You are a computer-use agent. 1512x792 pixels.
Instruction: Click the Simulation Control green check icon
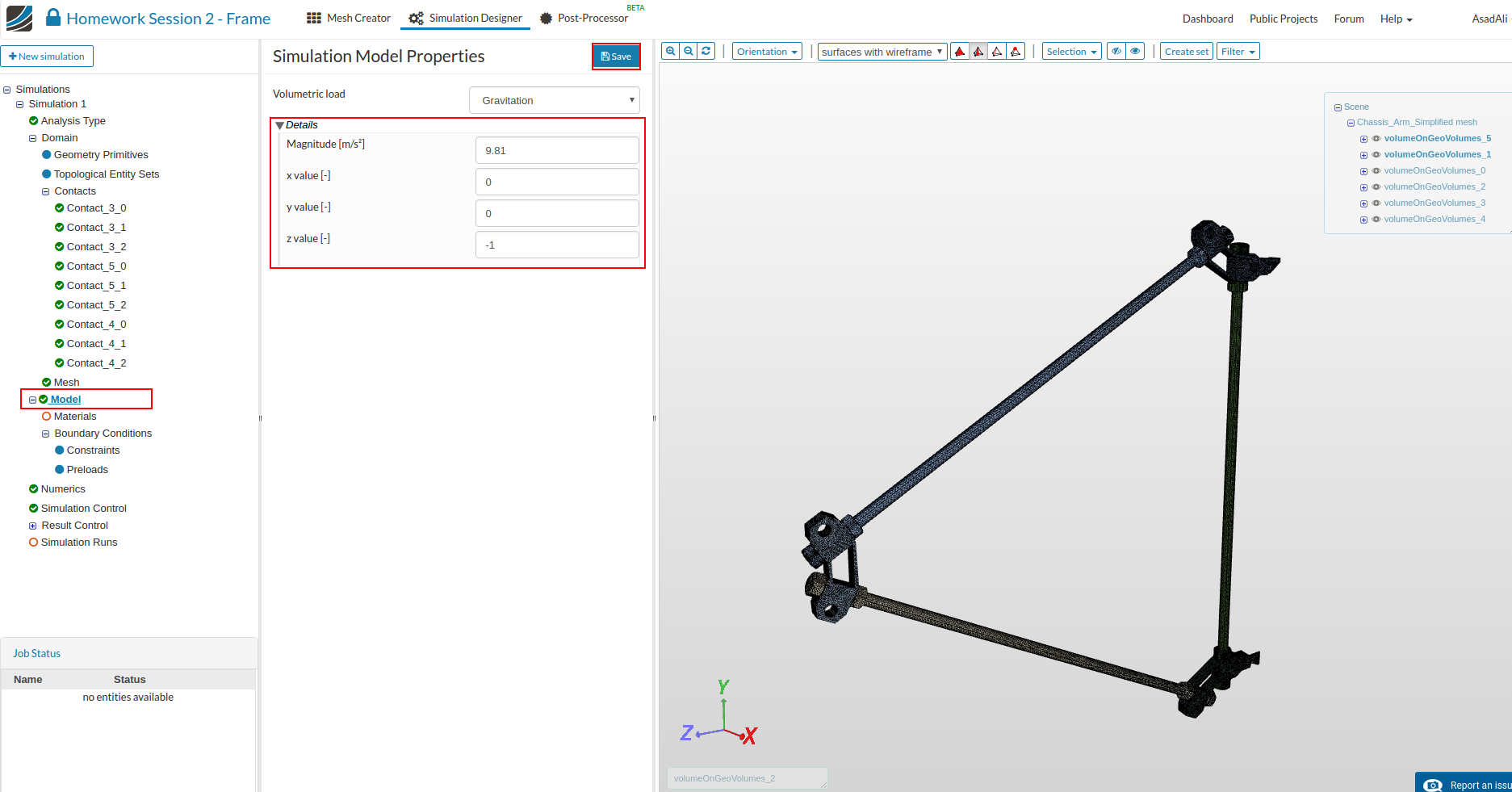[x=33, y=509]
